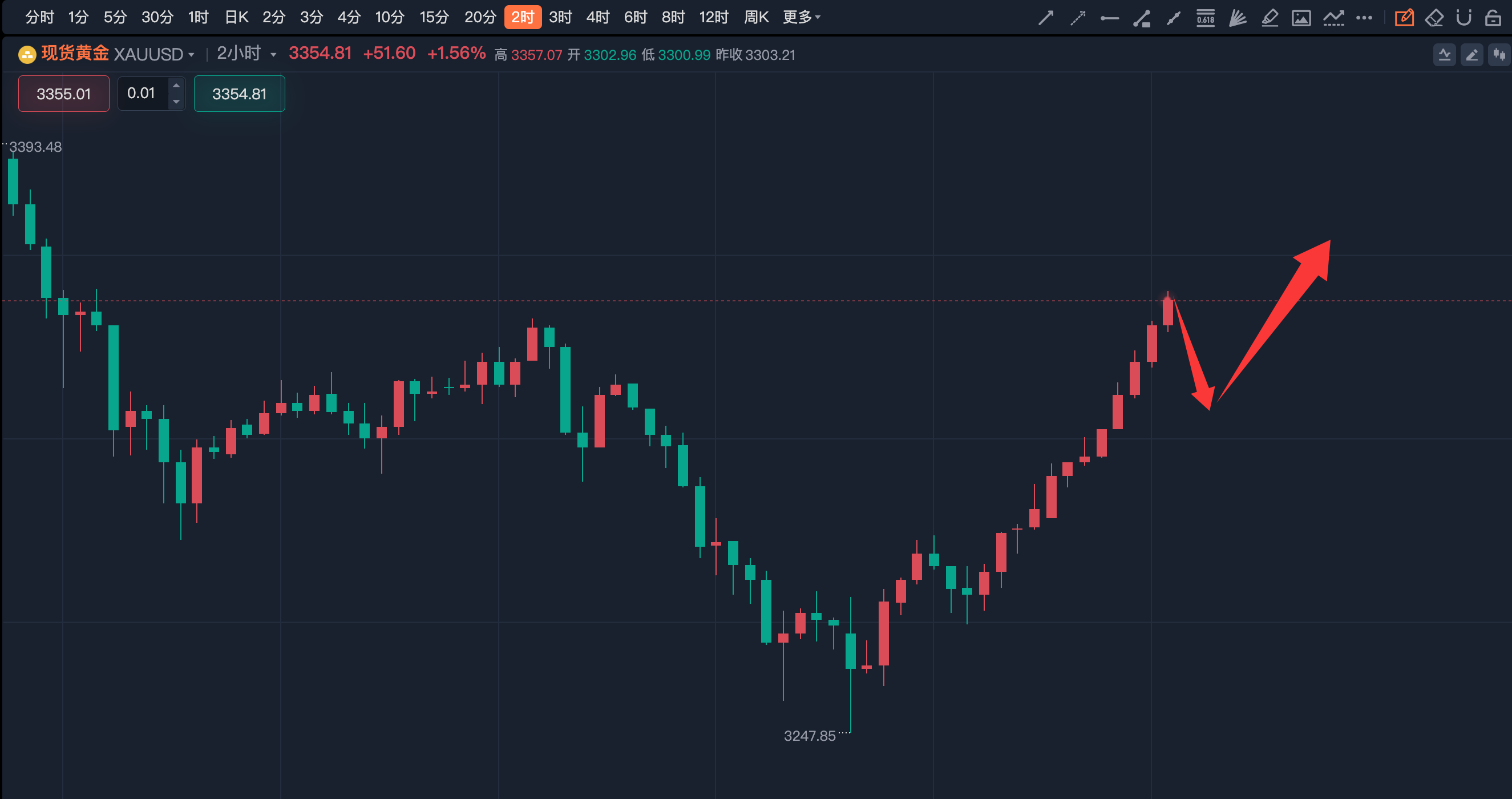Image resolution: width=1512 pixels, height=799 pixels.
Task: Increase lot size with up stepper arrow
Action: [176, 86]
